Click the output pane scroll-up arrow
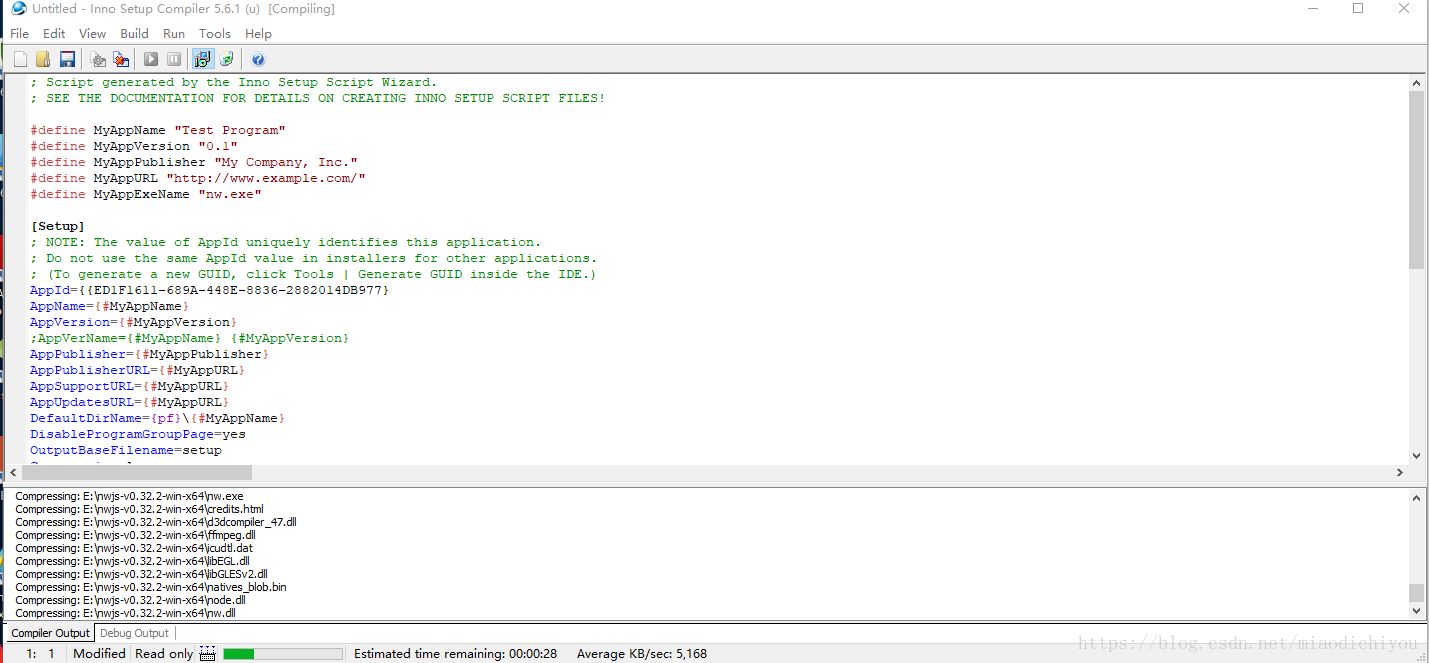Screen dimensions: 1429x663 tap(1416, 497)
